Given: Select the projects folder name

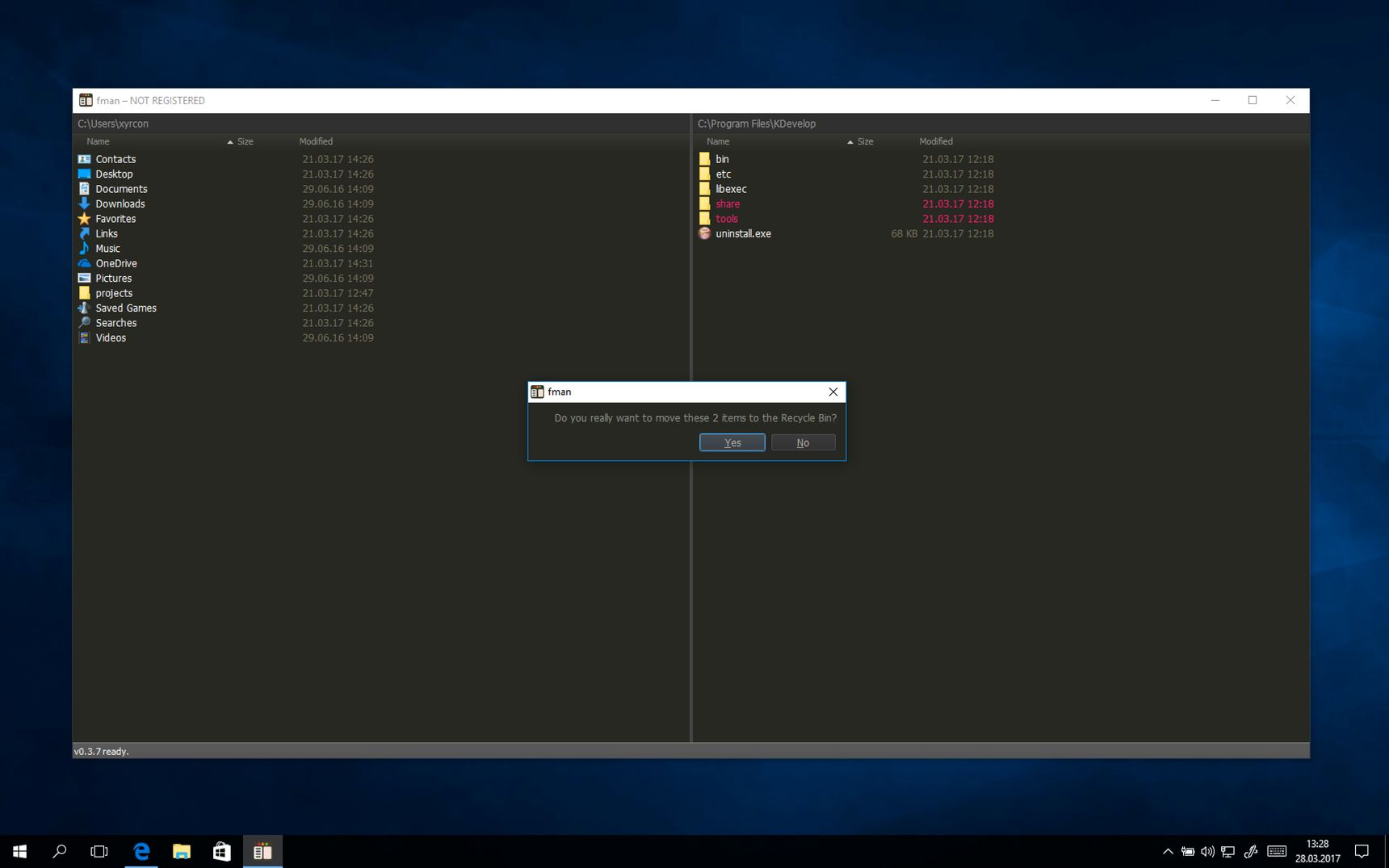Looking at the screenshot, I should pos(114,293).
